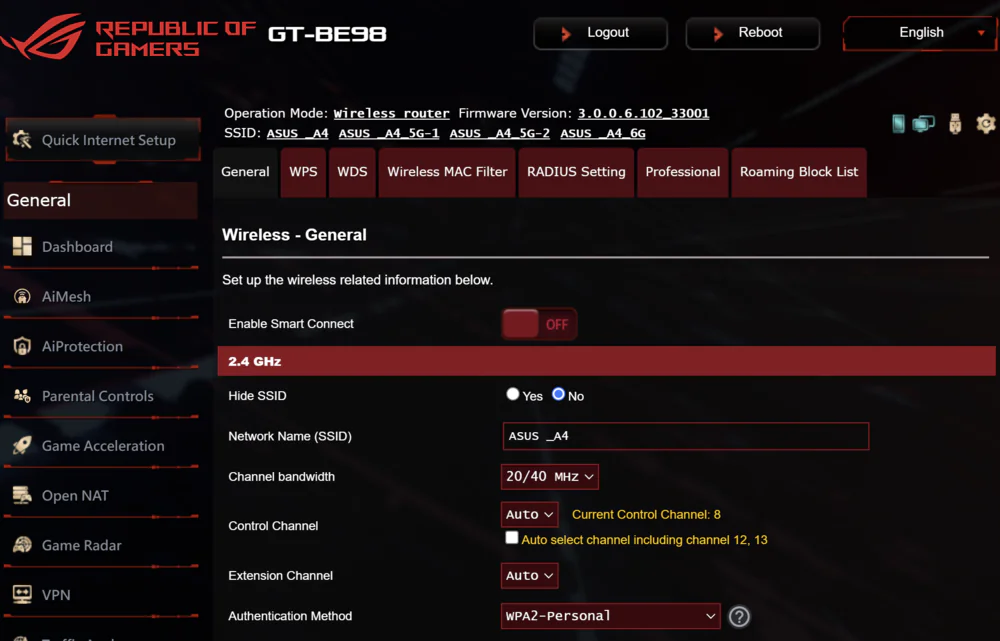The image size is (1000, 641).
Task: Switch to the General wireless tab
Action: click(x=246, y=172)
